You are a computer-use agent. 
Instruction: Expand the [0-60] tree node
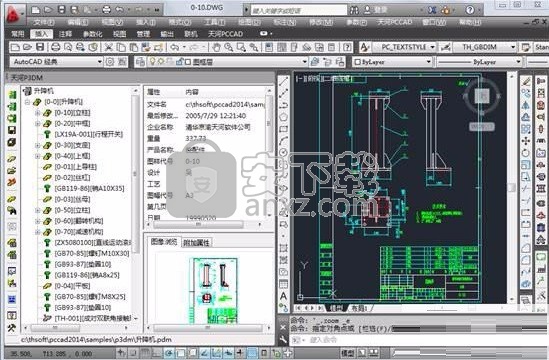[37, 221]
